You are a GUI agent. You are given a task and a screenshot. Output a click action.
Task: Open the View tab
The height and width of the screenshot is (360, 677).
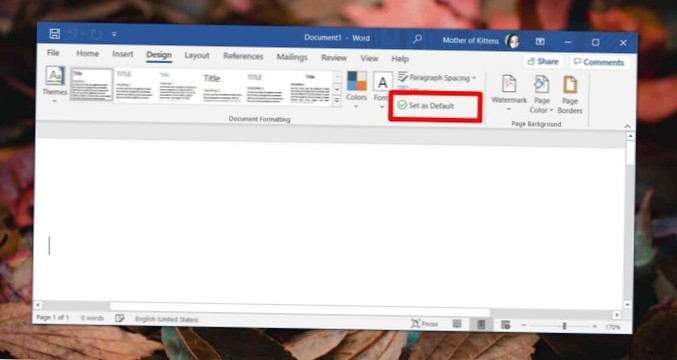click(369, 58)
